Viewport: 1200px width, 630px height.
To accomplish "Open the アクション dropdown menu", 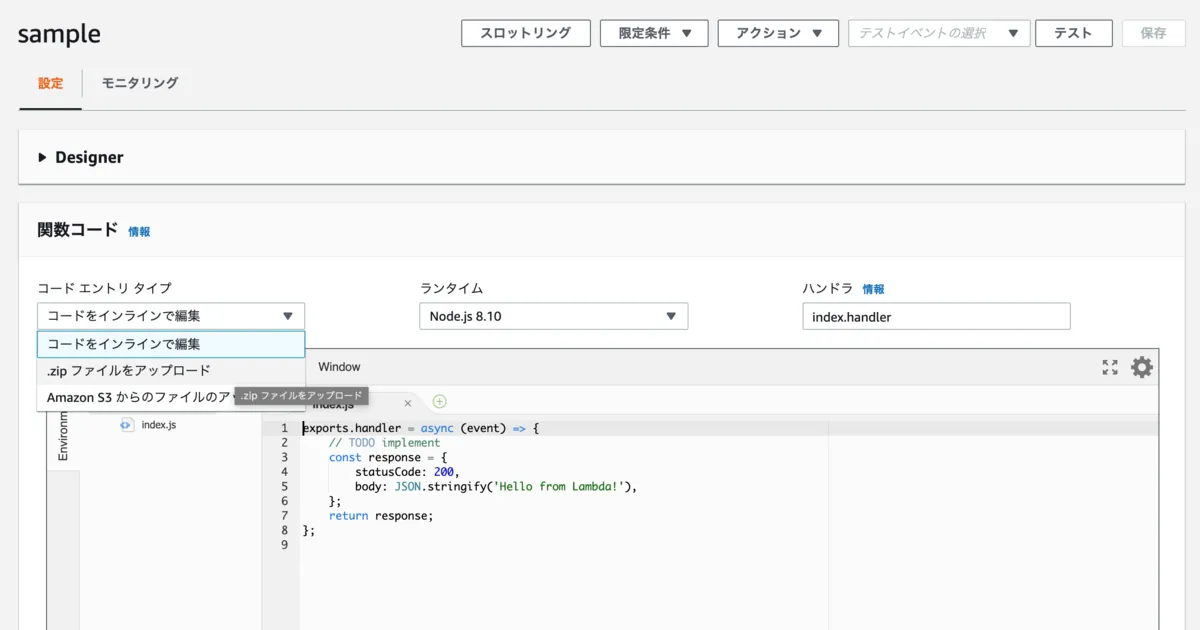I will (x=777, y=33).
